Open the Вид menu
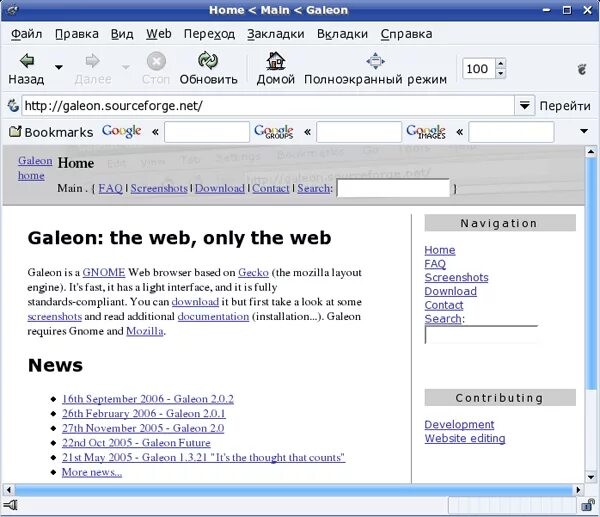Image resolution: width=600 pixels, height=517 pixels. [122, 34]
